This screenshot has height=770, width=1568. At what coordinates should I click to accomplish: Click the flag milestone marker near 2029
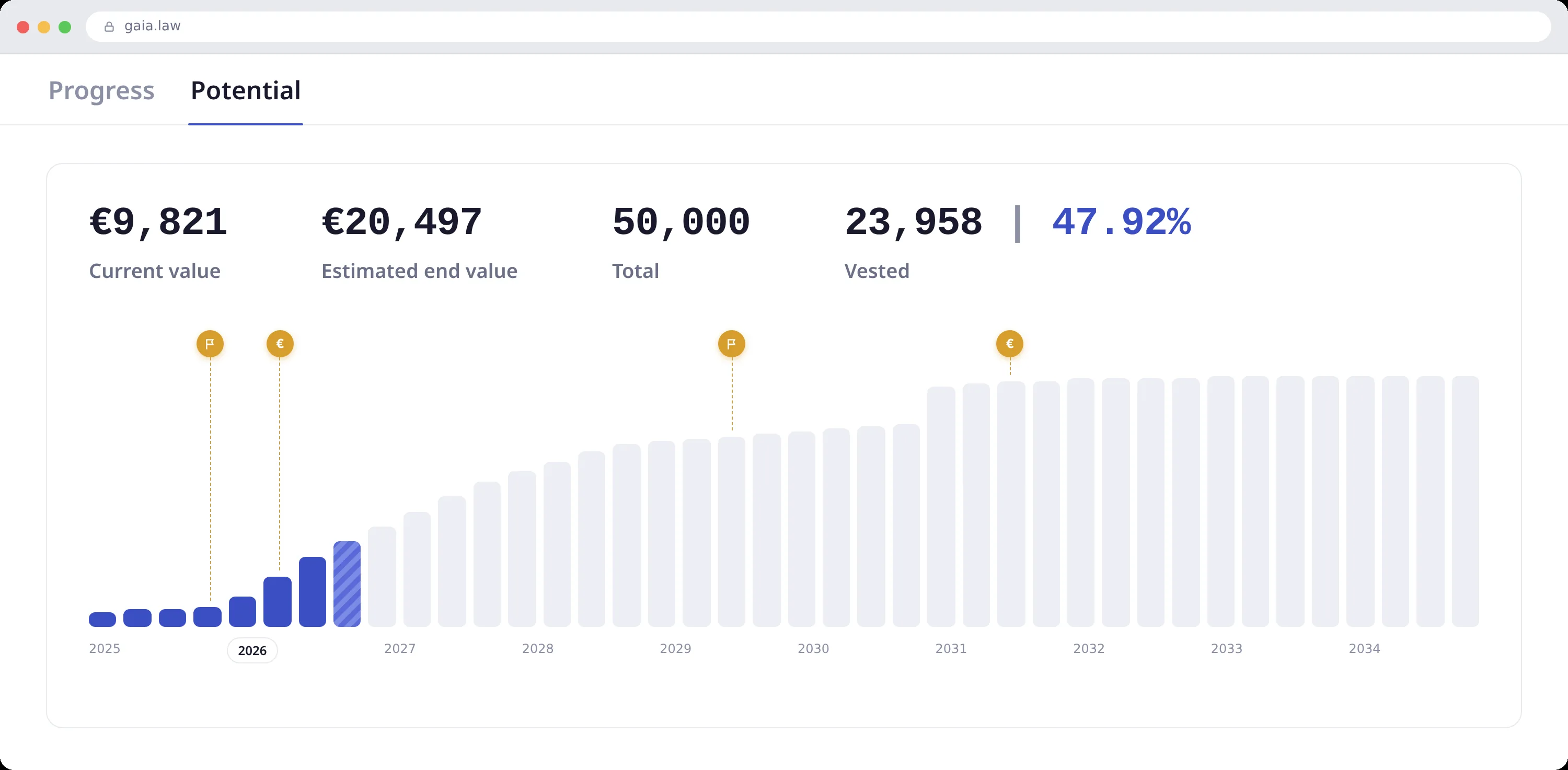732,344
